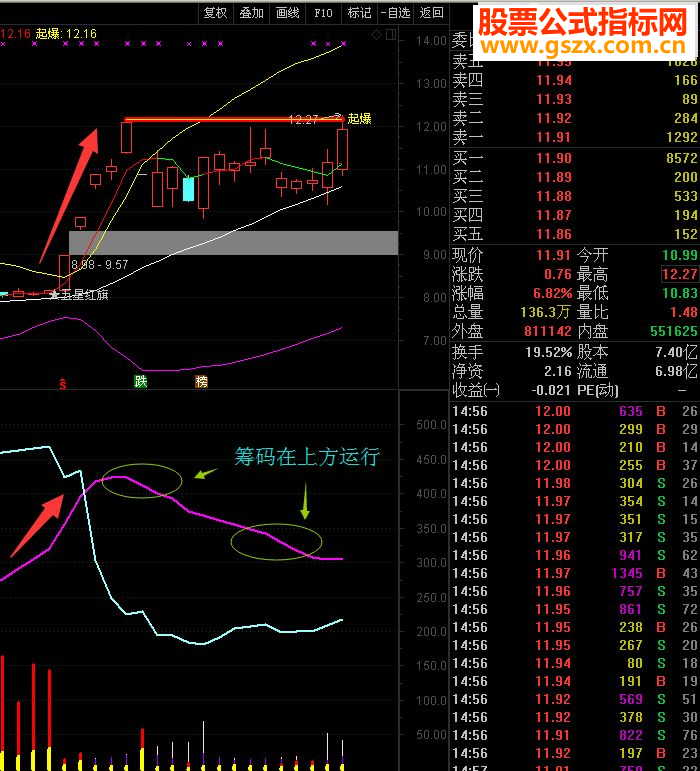Select the 卖二 11.92 ask row
This screenshot has width=700, height=771.
pos(575,118)
